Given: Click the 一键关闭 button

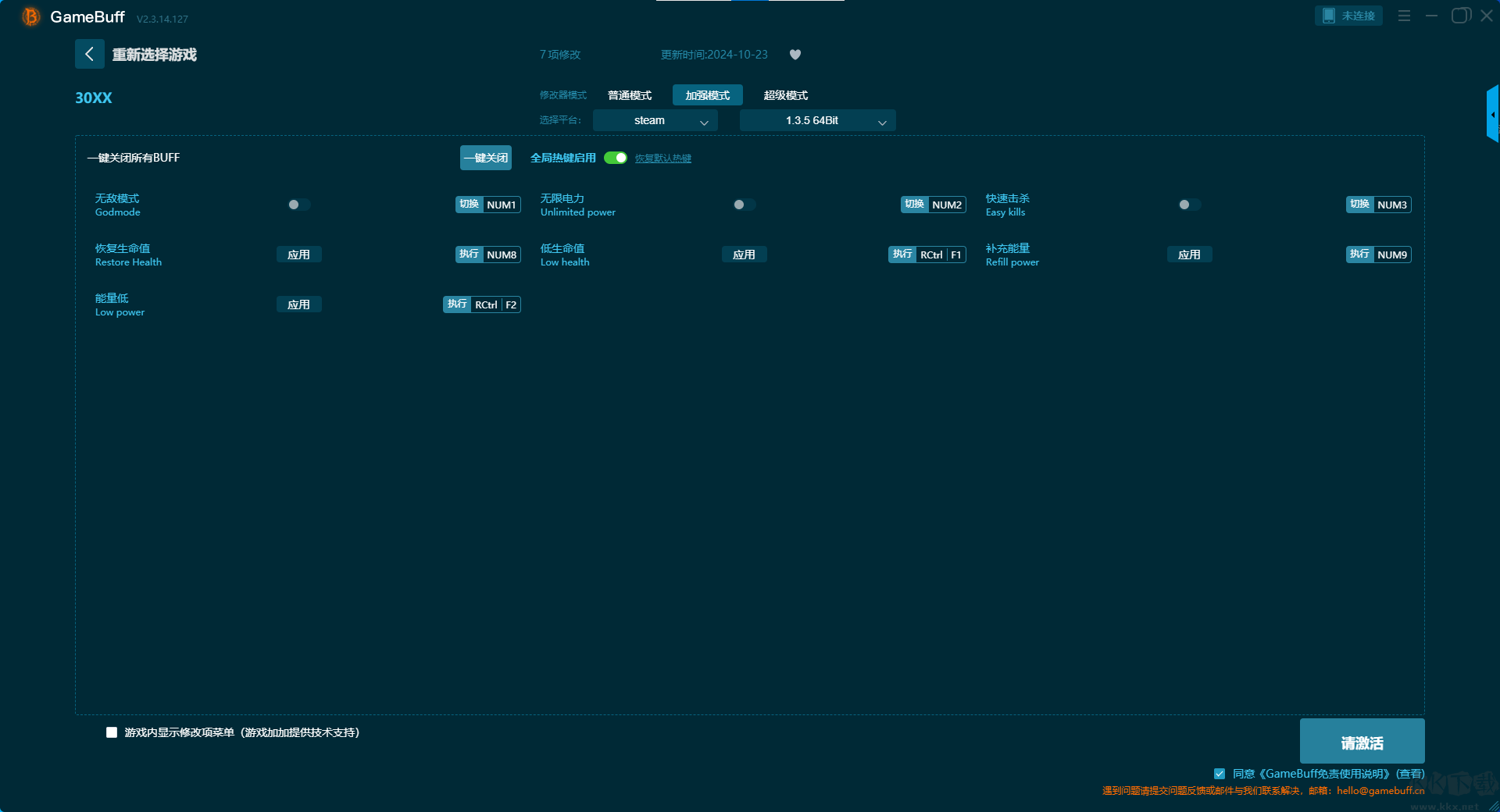Looking at the screenshot, I should tap(486, 158).
